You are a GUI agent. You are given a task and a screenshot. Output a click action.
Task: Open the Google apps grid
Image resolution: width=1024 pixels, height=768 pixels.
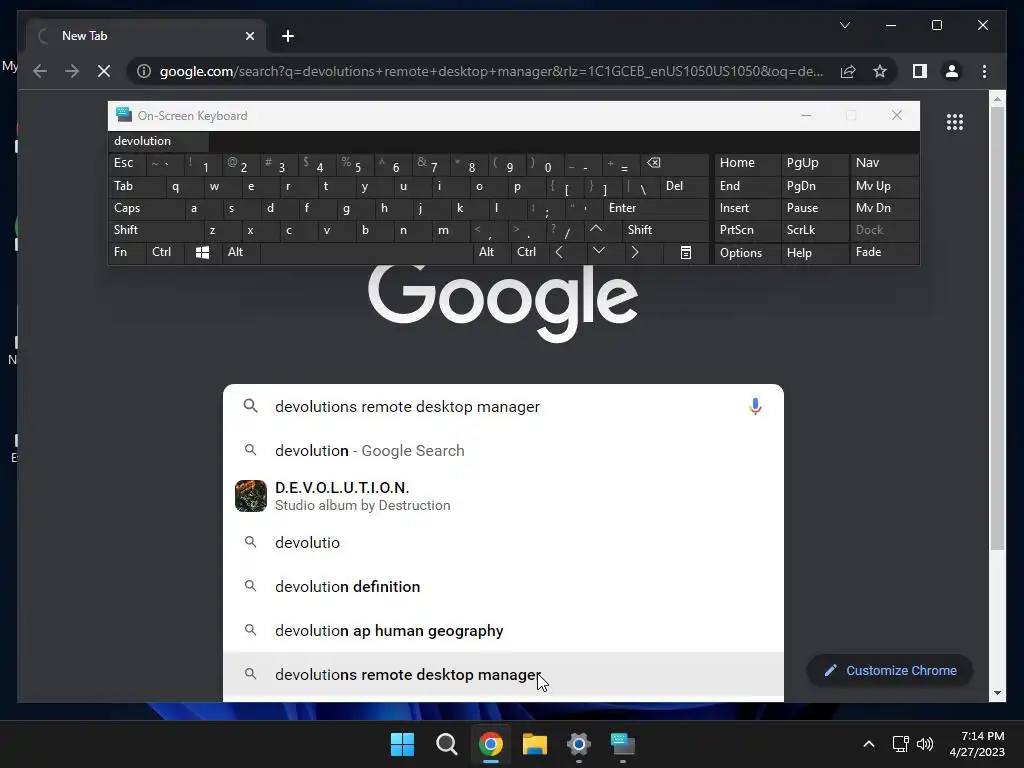(x=955, y=122)
